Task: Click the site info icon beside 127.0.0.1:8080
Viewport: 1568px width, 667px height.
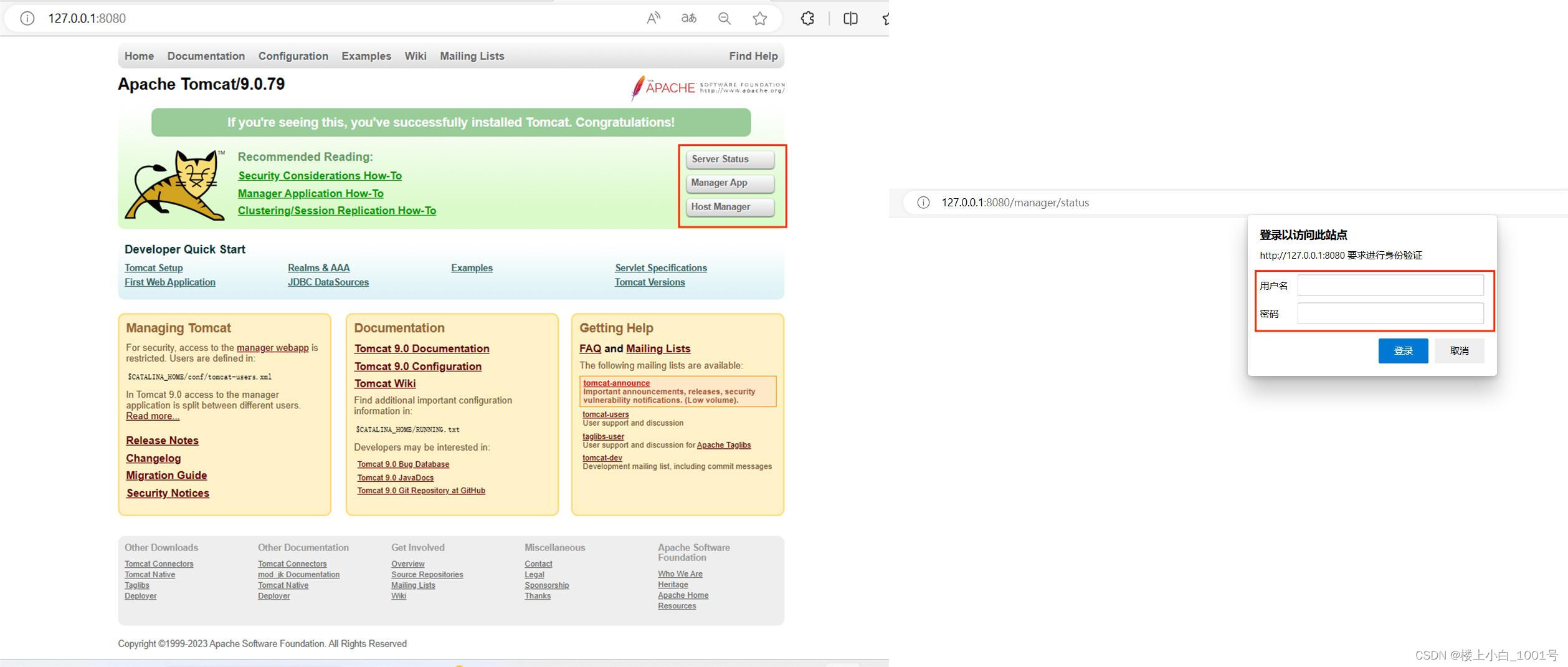Action: tap(27, 18)
